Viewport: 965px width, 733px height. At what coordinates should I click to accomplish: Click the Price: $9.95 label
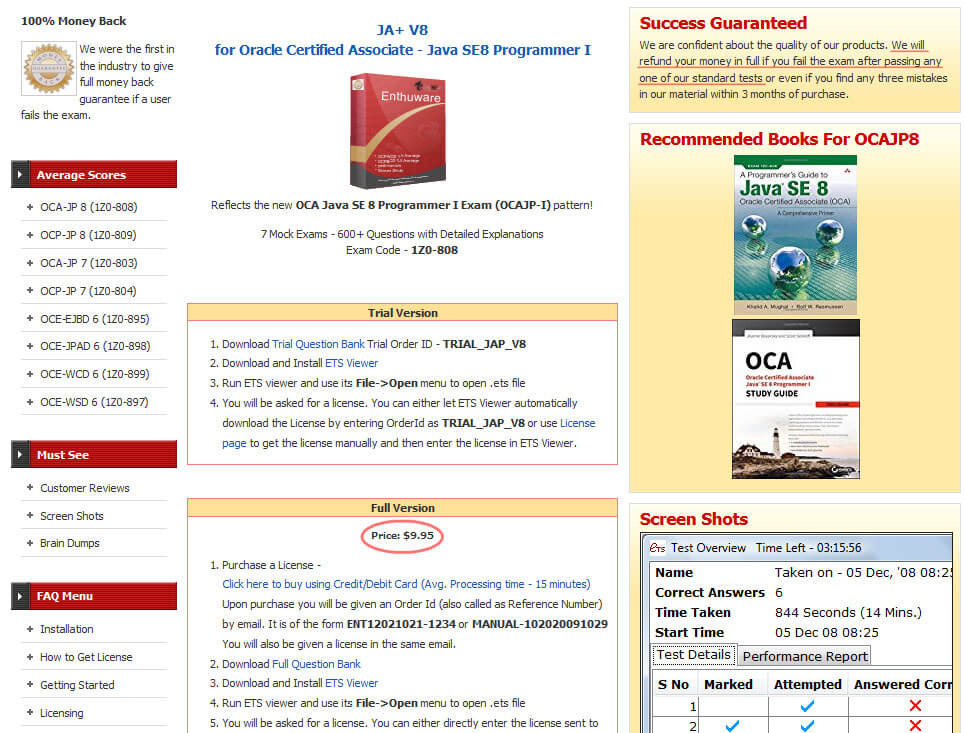[x=402, y=535]
